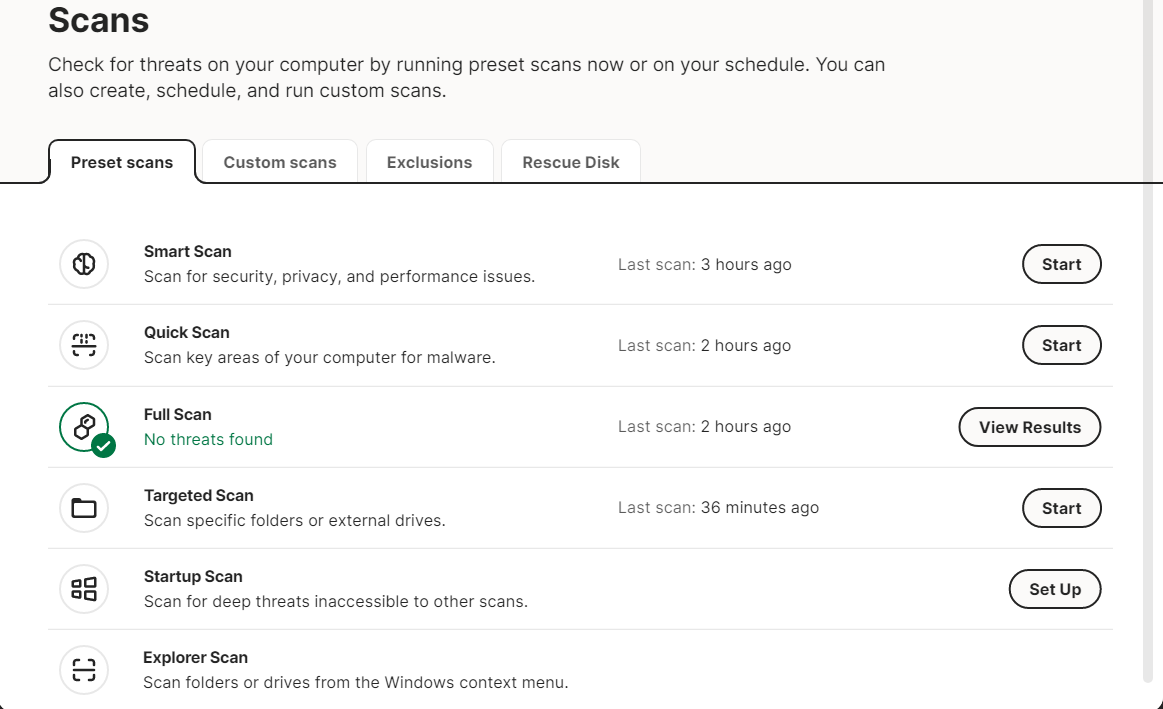Select the Explorer Scan frame icon
The height and width of the screenshot is (709, 1163).
point(84,670)
